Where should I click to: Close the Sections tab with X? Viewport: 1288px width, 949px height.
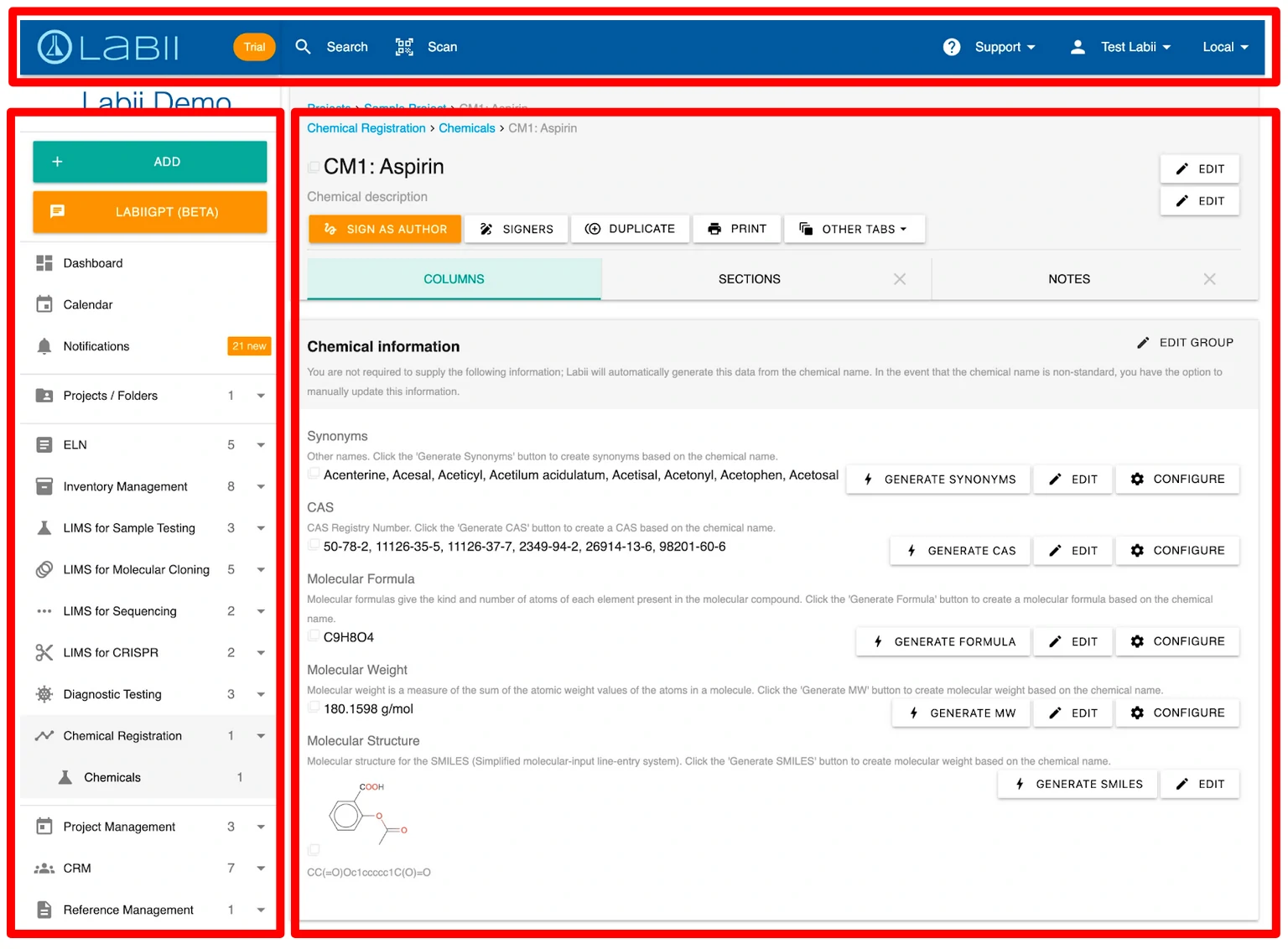point(899,279)
